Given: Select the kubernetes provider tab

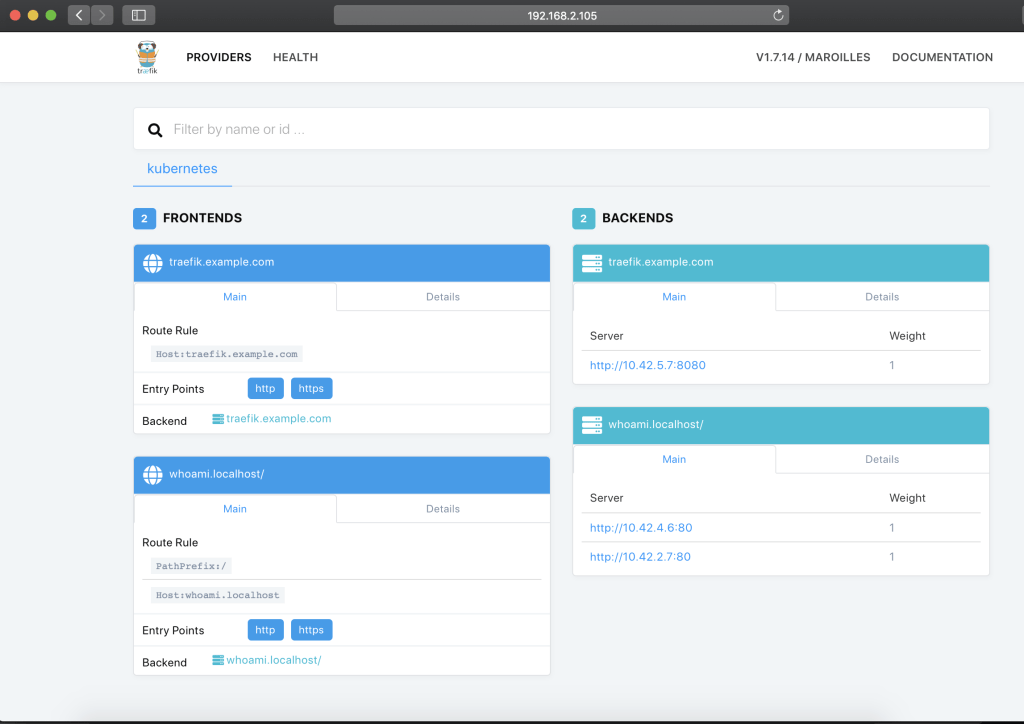Looking at the screenshot, I should [x=182, y=168].
